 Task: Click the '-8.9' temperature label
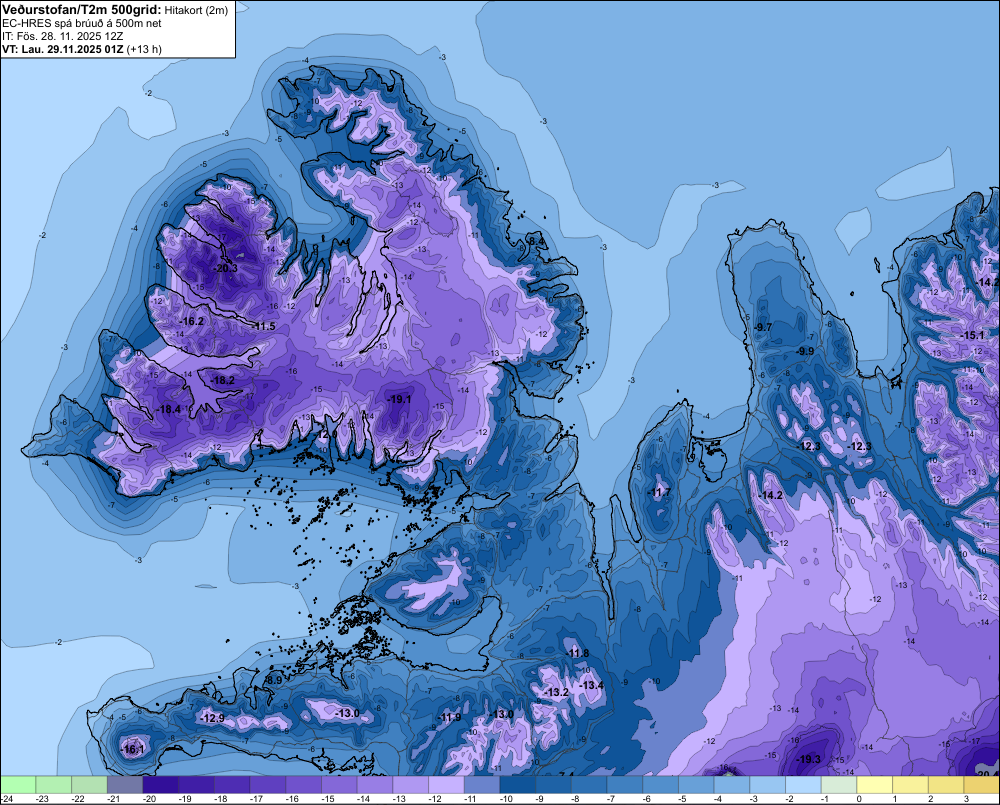[x=273, y=681]
